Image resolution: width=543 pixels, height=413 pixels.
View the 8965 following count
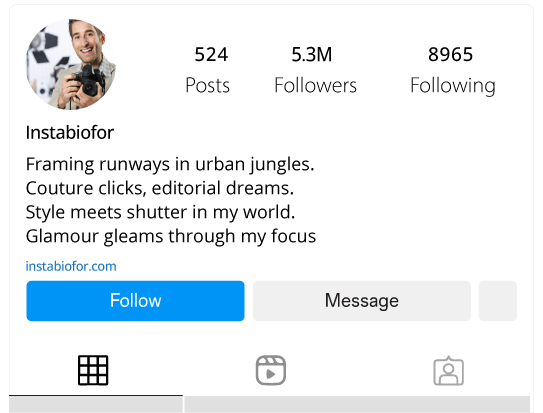click(451, 54)
